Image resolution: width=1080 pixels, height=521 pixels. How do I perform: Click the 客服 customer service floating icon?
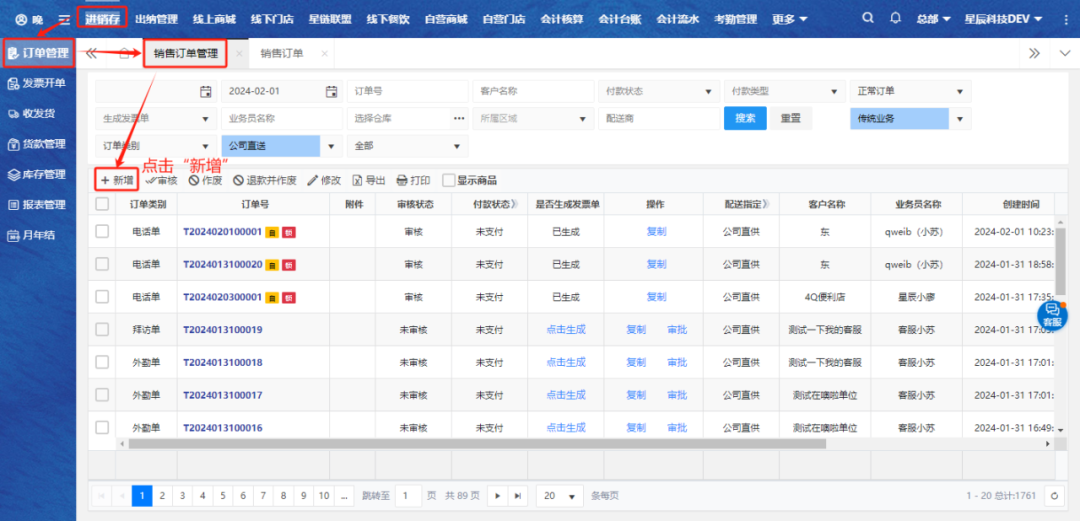[x=1052, y=315]
